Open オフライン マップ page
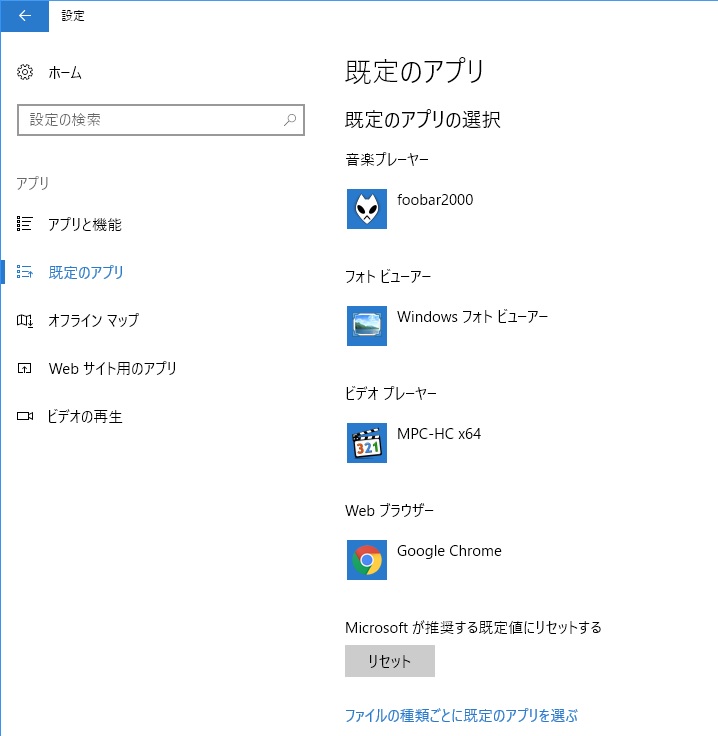The image size is (718, 736). coord(93,320)
